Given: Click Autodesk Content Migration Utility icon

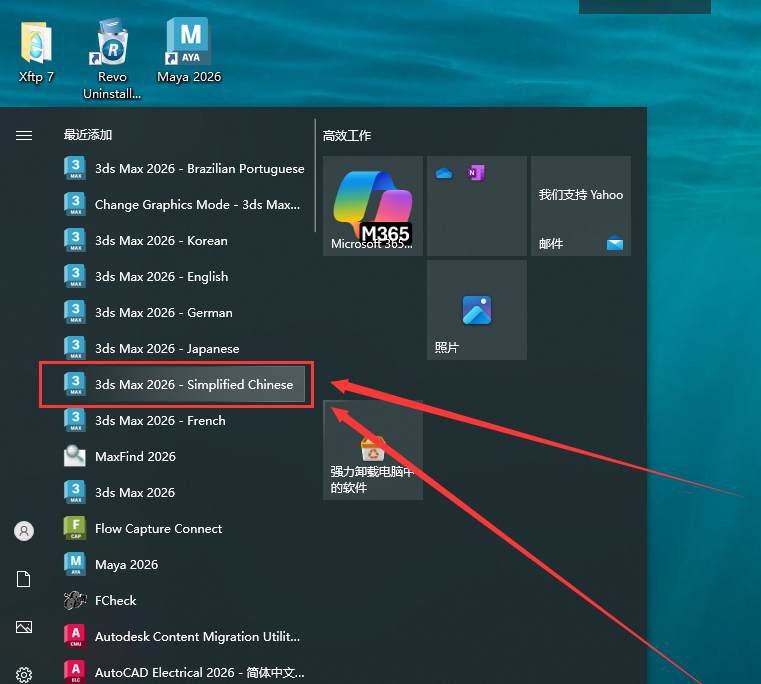Looking at the screenshot, I should (75, 636).
